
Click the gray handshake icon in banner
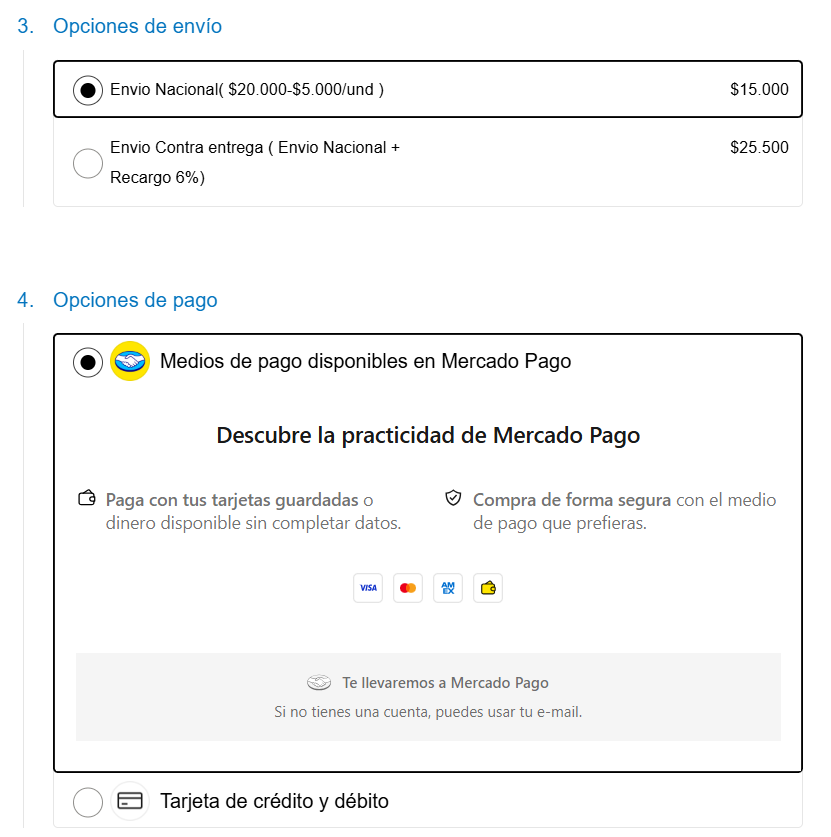(319, 683)
